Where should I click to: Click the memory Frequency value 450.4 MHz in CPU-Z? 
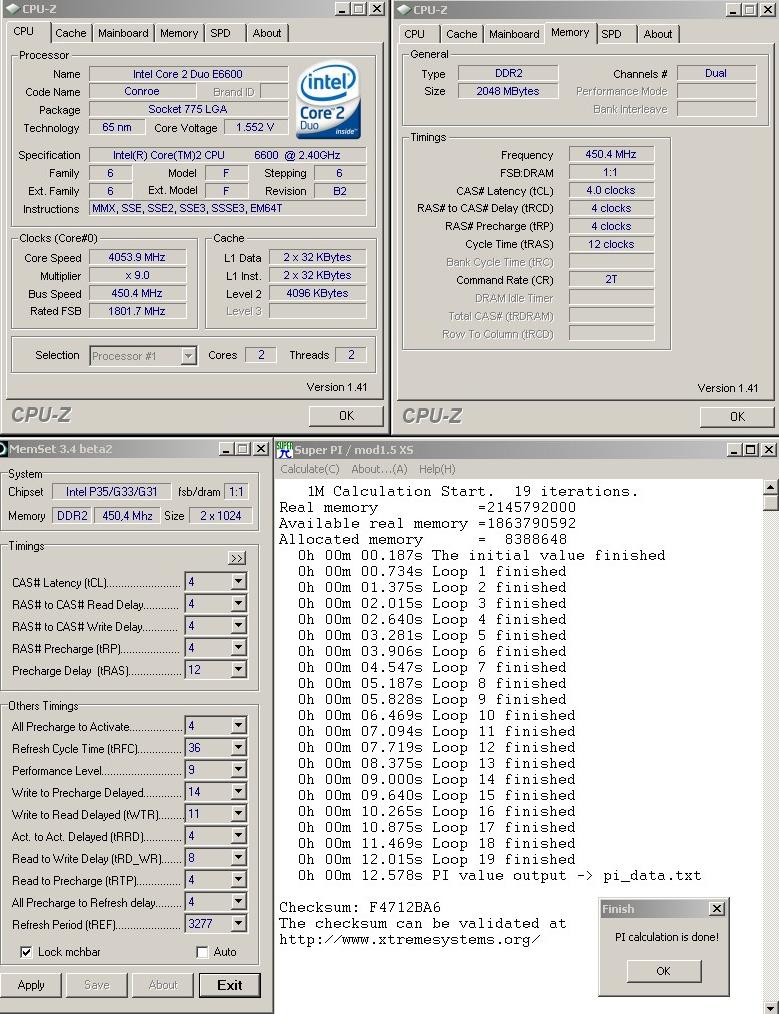(611, 154)
